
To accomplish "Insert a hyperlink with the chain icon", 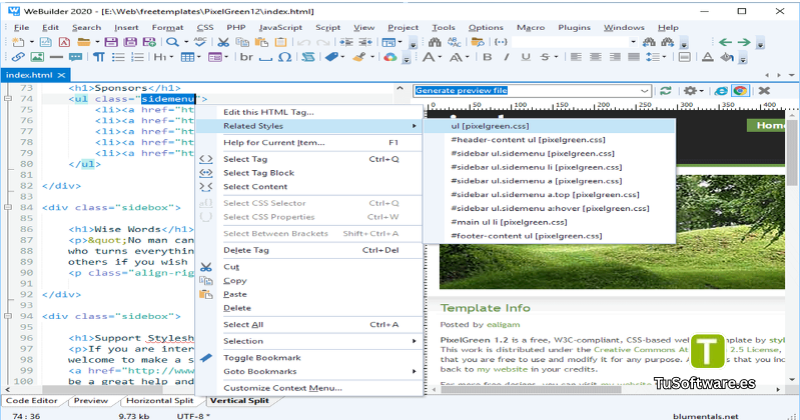I will point(18,57).
